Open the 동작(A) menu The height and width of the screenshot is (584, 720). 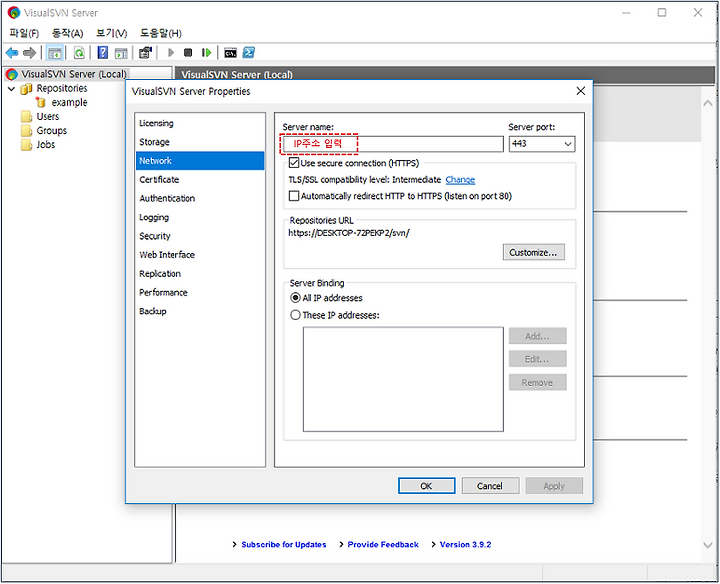[68, 33]
